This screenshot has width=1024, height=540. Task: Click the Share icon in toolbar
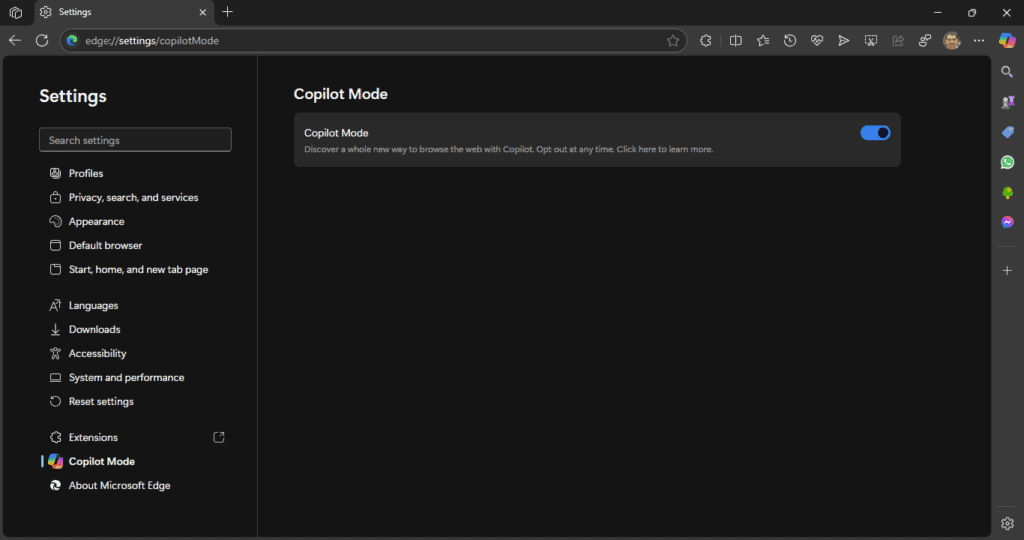898,40
